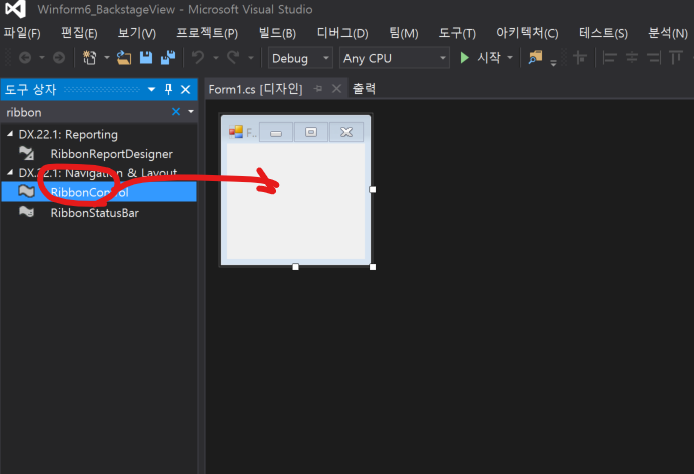
Task: Open the toolbar overflow options arrow
Action: (x=553, y=62)
